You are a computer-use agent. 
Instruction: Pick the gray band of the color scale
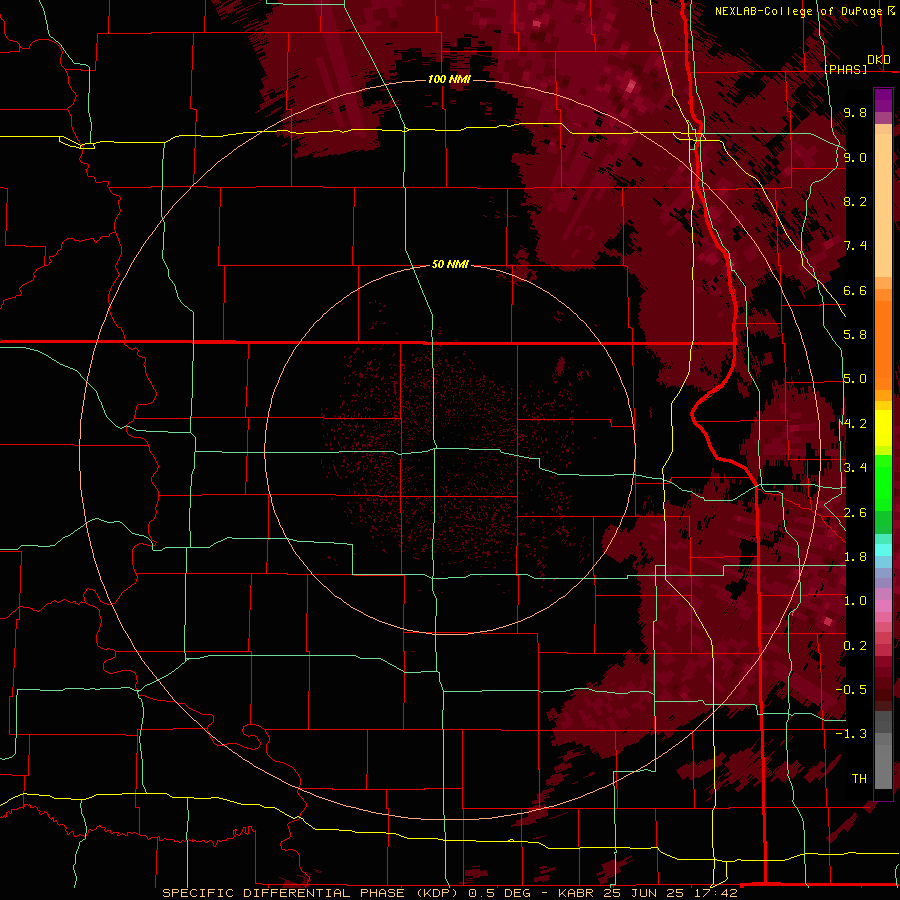pos(883,752)
